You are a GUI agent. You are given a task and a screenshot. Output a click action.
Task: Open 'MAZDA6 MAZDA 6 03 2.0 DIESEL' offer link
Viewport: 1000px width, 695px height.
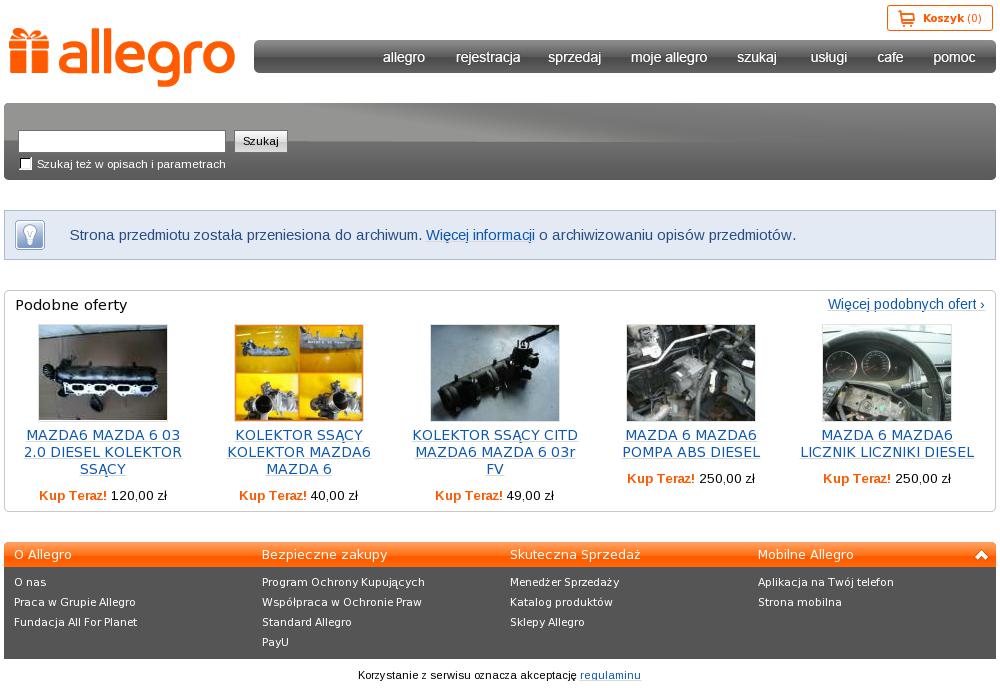(103, 452)
